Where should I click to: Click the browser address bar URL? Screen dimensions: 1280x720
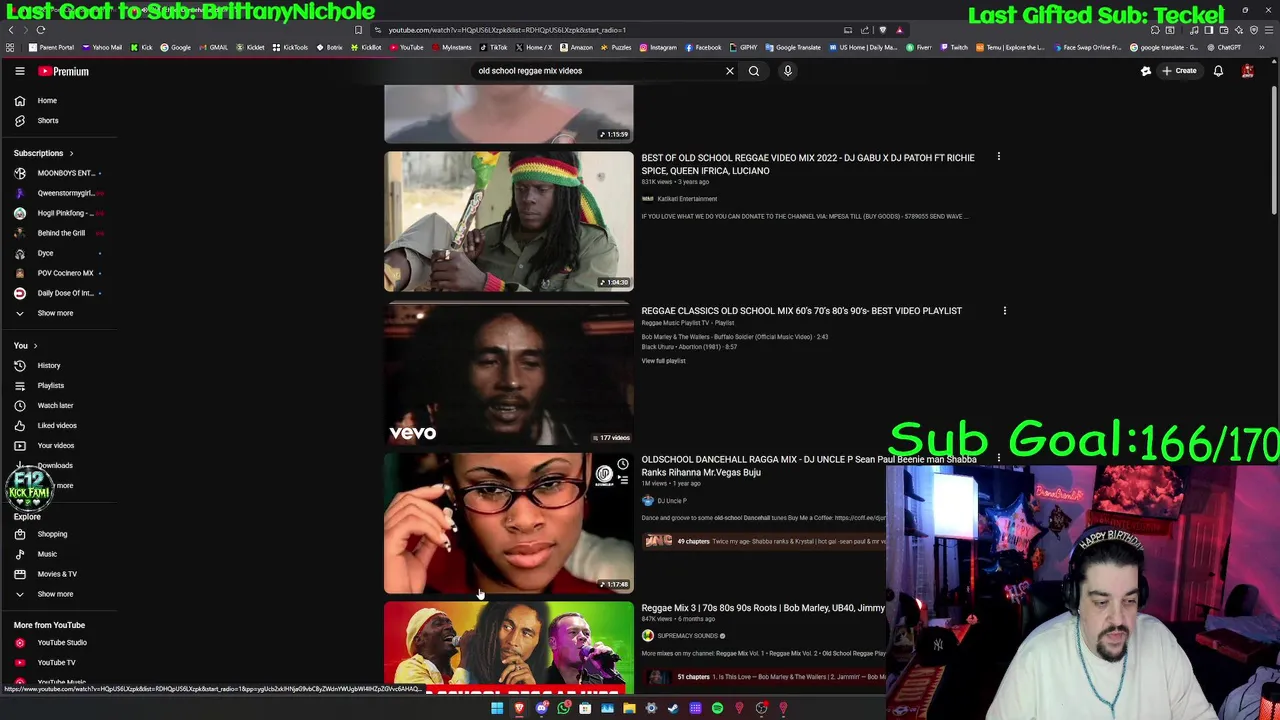point(507,30)
